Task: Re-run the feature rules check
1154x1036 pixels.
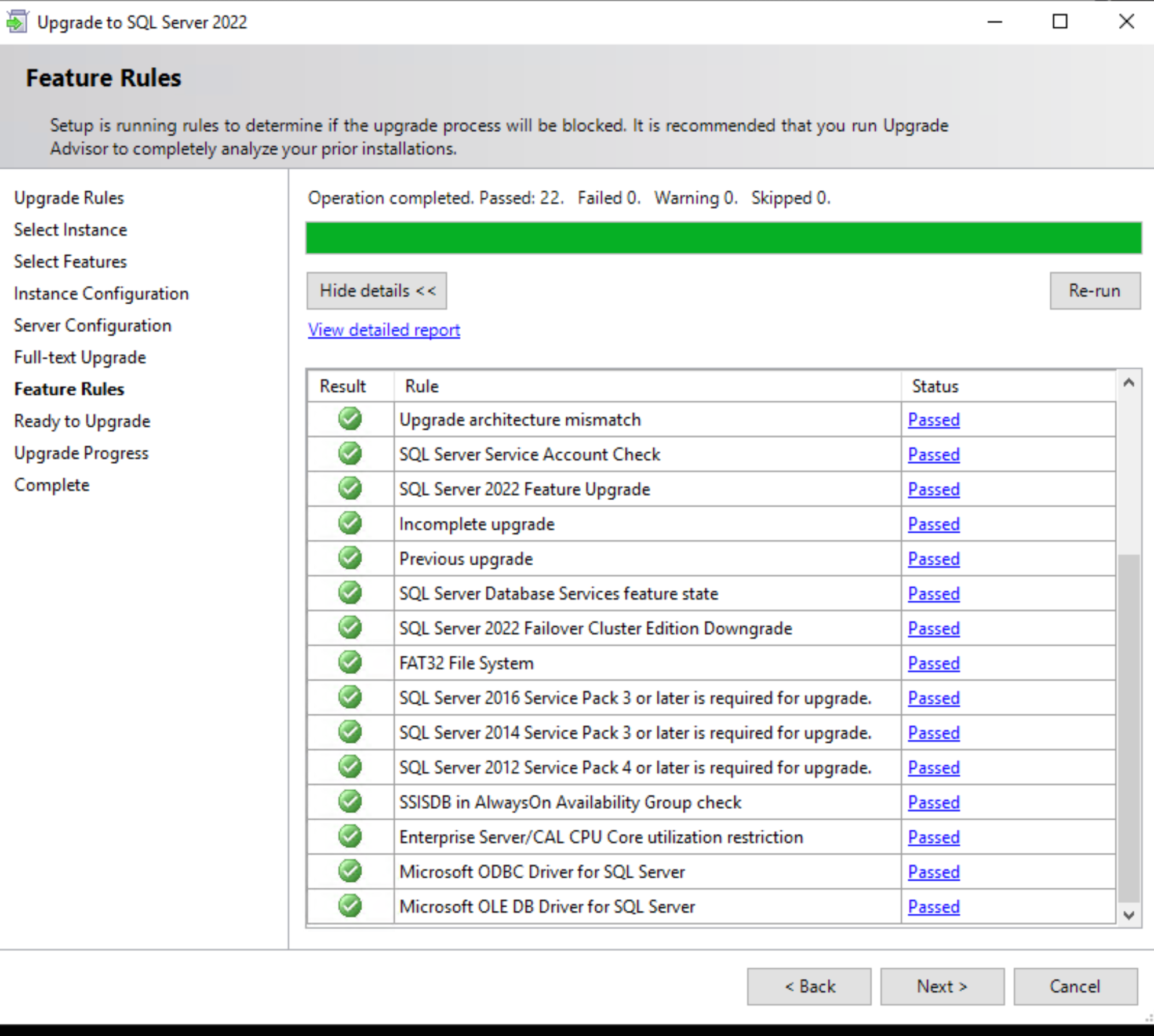Action: click(1094, 290)
